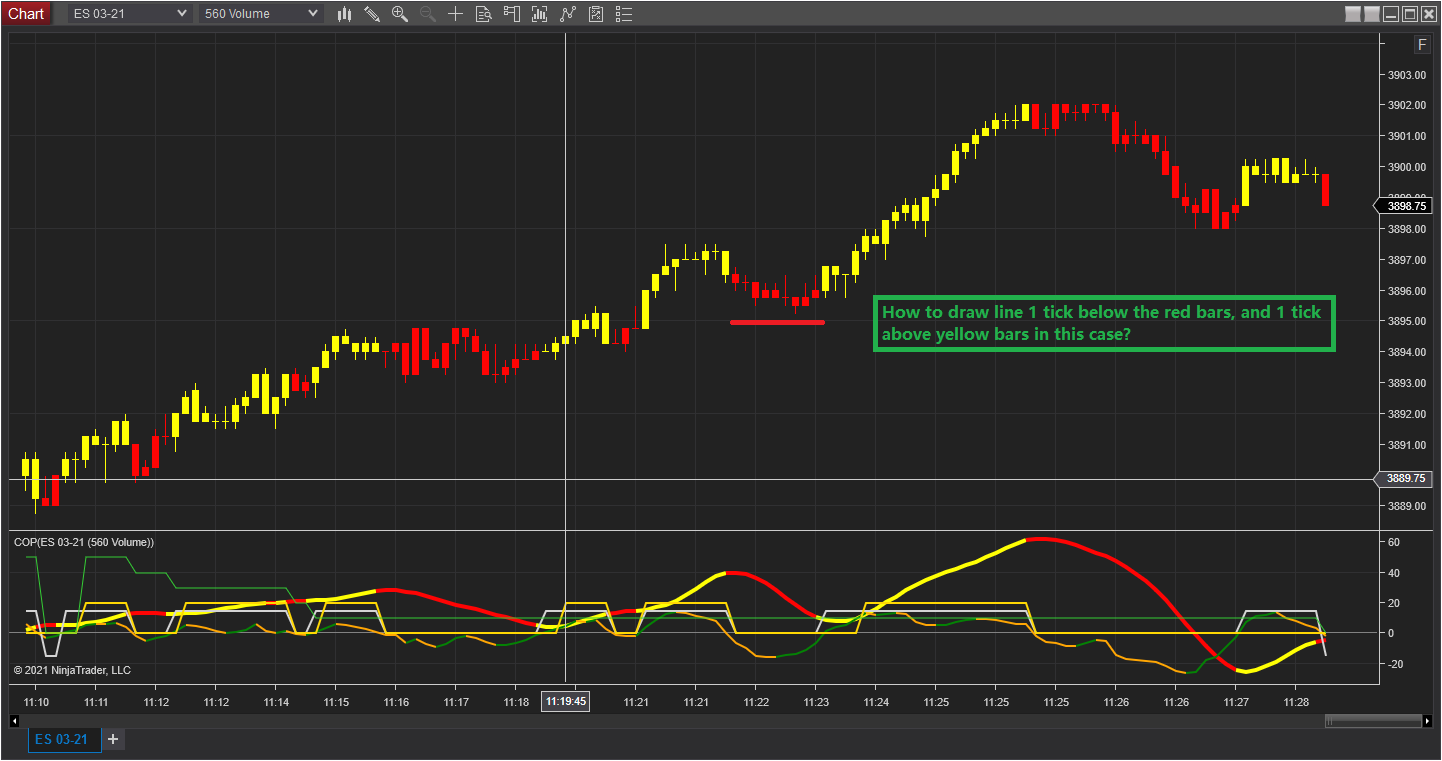Click the 11:14 time axis label
The image size is (1442, 761).
276,702
